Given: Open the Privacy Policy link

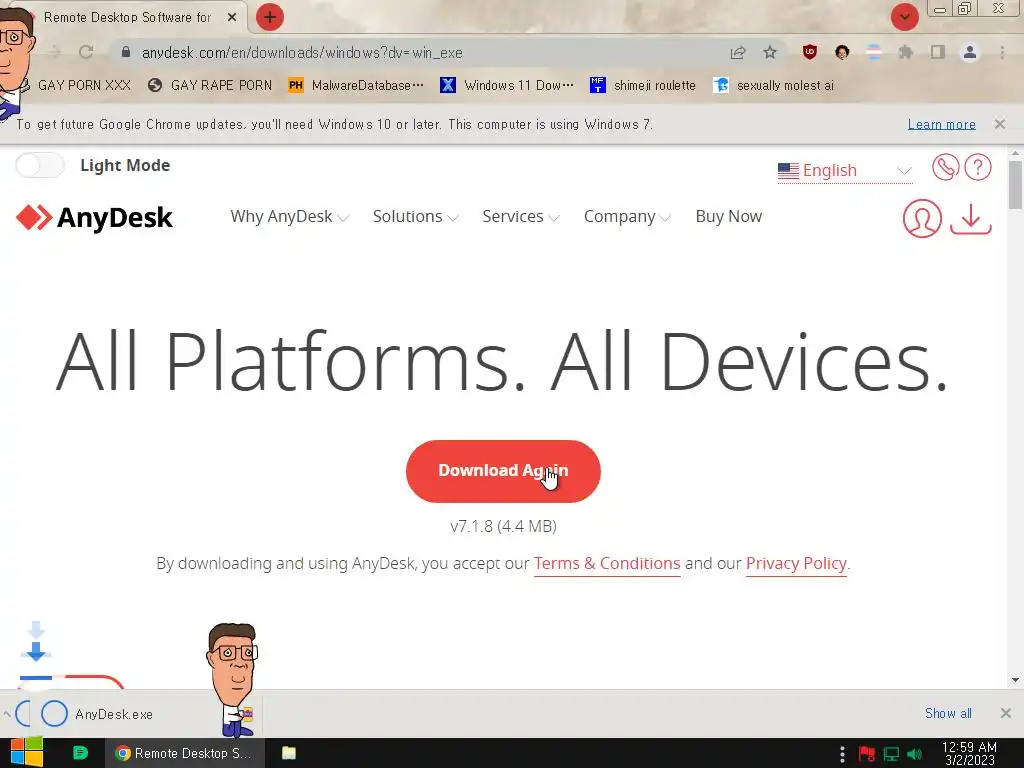Looking at the screenshot, I should point(796,563).
